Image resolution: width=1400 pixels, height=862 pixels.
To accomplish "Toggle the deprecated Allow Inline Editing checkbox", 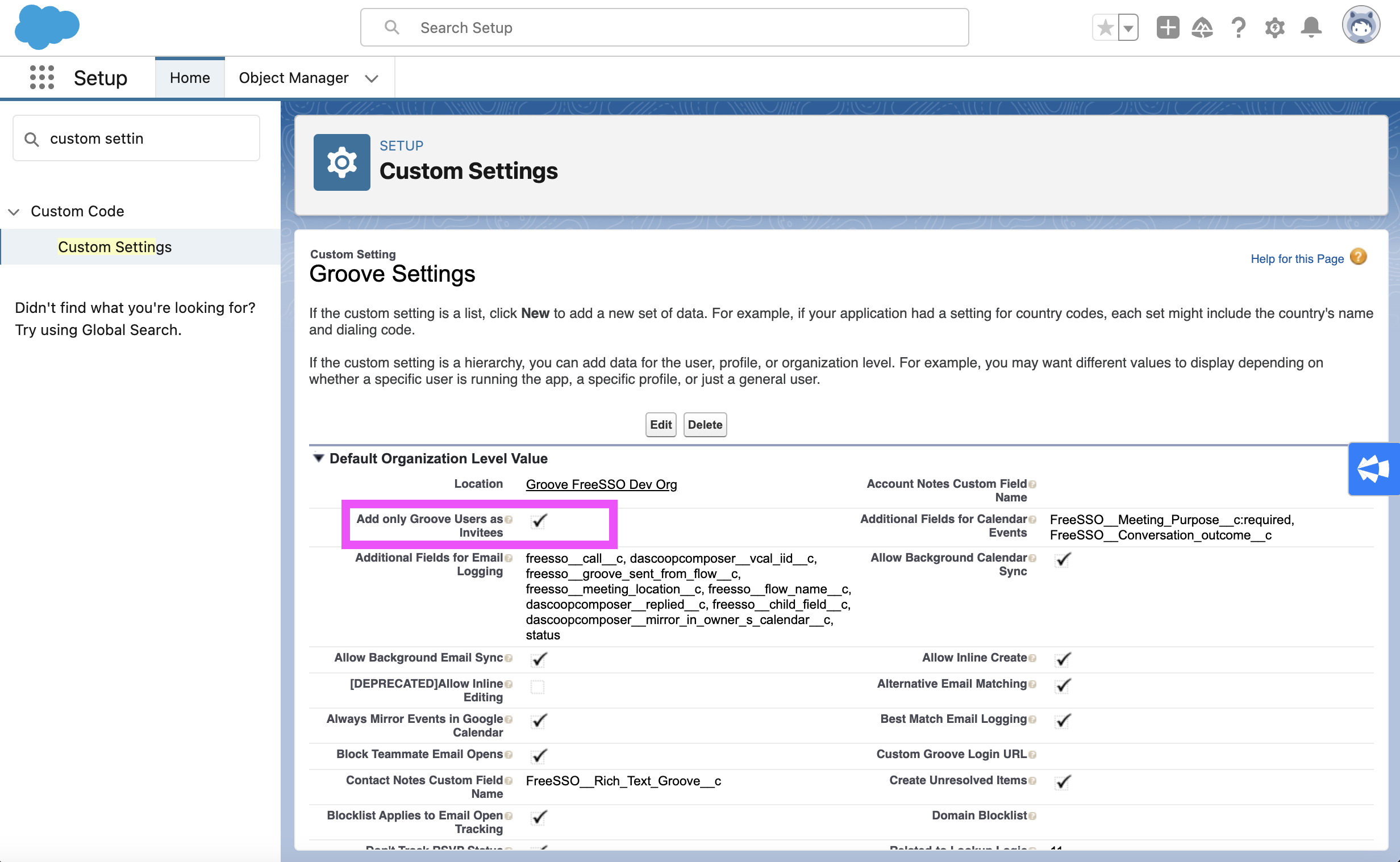I will coord(537,687).
